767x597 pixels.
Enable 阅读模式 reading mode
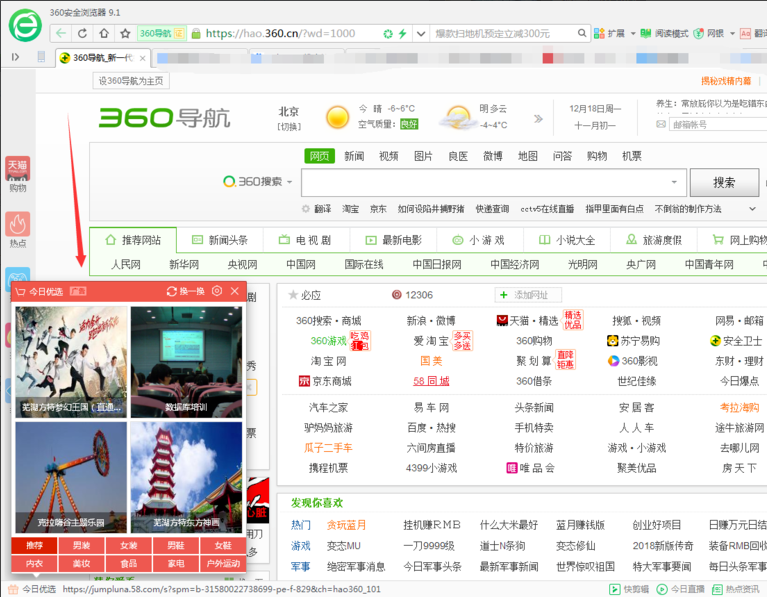(x=664, y=33)
